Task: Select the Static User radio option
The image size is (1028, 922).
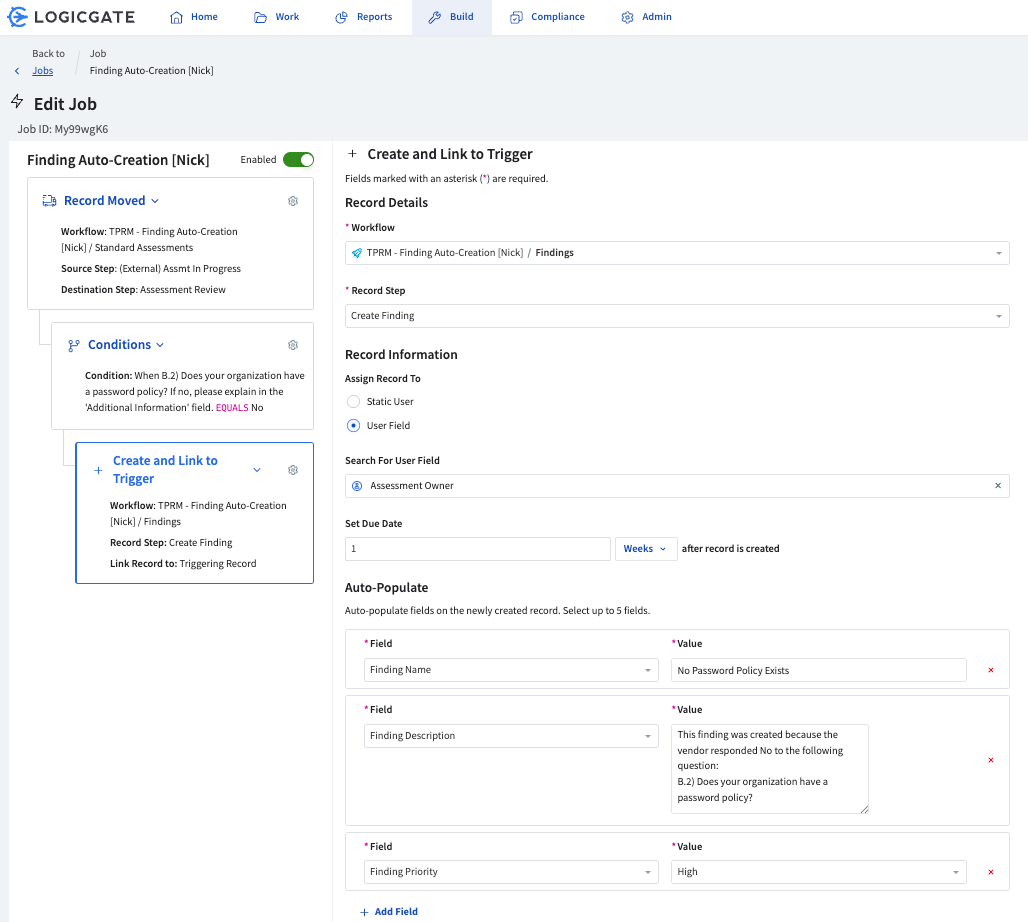Action: (353, 402)
